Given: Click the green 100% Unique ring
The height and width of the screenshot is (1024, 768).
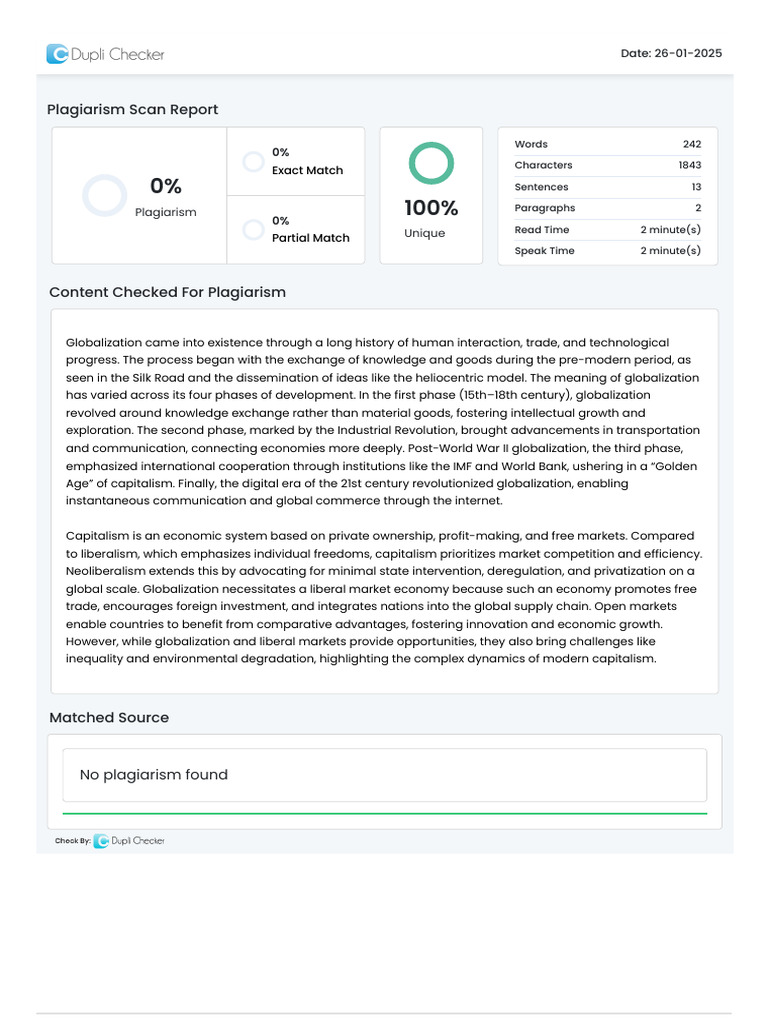Looking at the screenshot, I should (x=431, y=164).
